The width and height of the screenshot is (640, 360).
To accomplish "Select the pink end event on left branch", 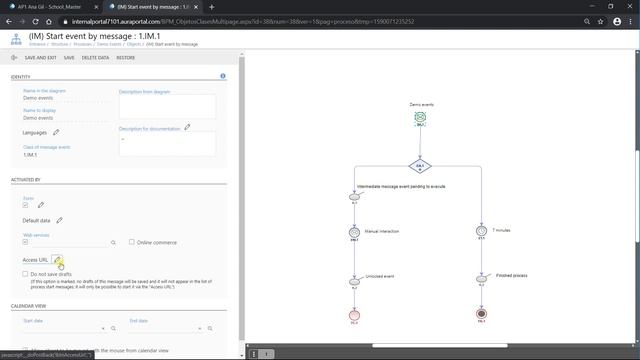I will (354, 315).
